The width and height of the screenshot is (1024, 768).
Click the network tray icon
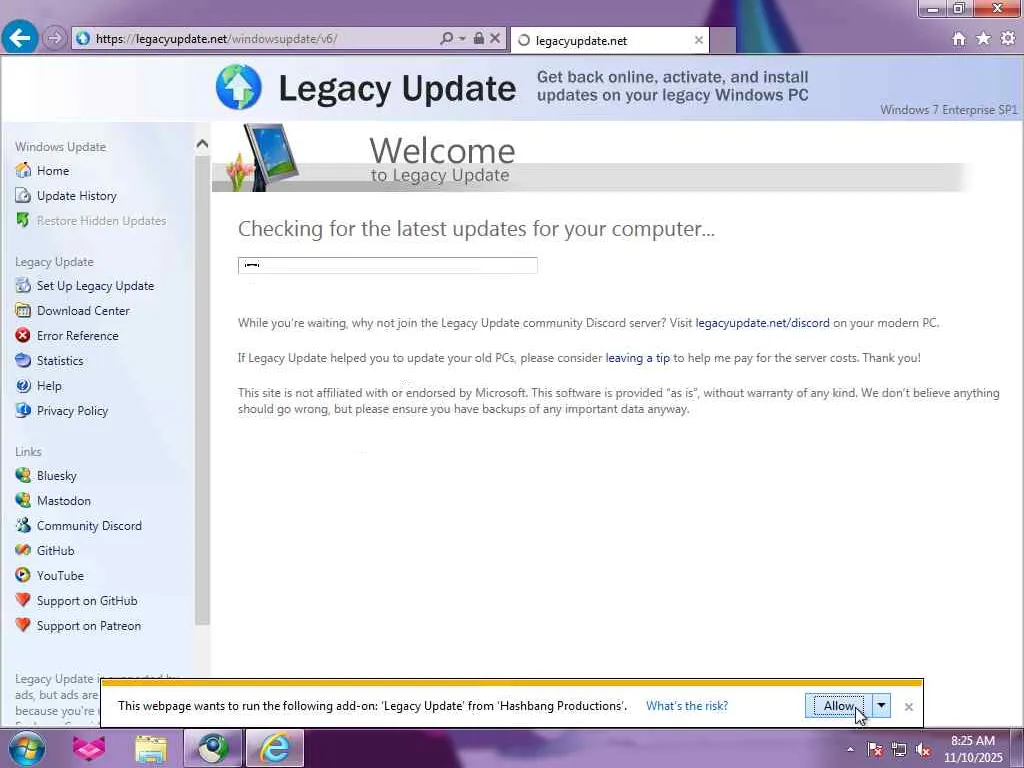coord(899,750)
